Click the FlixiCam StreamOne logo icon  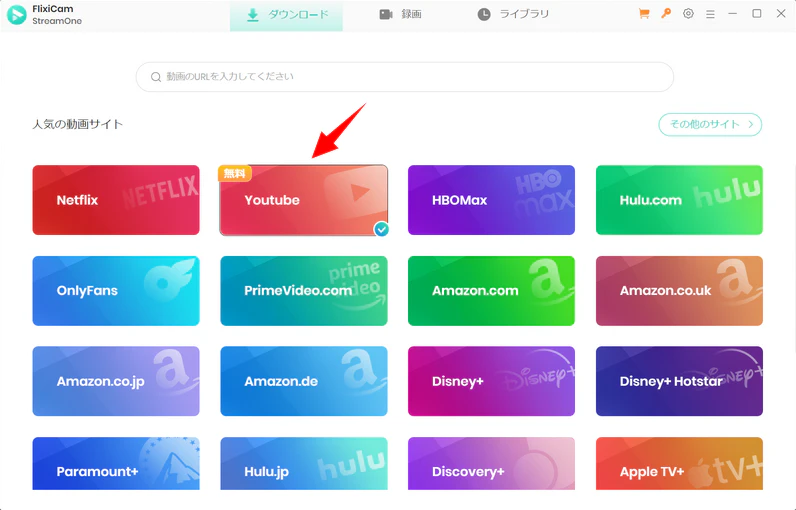click(17, 15)
